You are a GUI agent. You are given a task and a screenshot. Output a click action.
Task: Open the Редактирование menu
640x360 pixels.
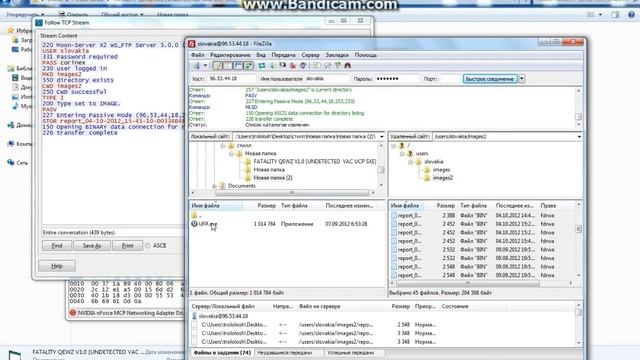pos(230,55)
